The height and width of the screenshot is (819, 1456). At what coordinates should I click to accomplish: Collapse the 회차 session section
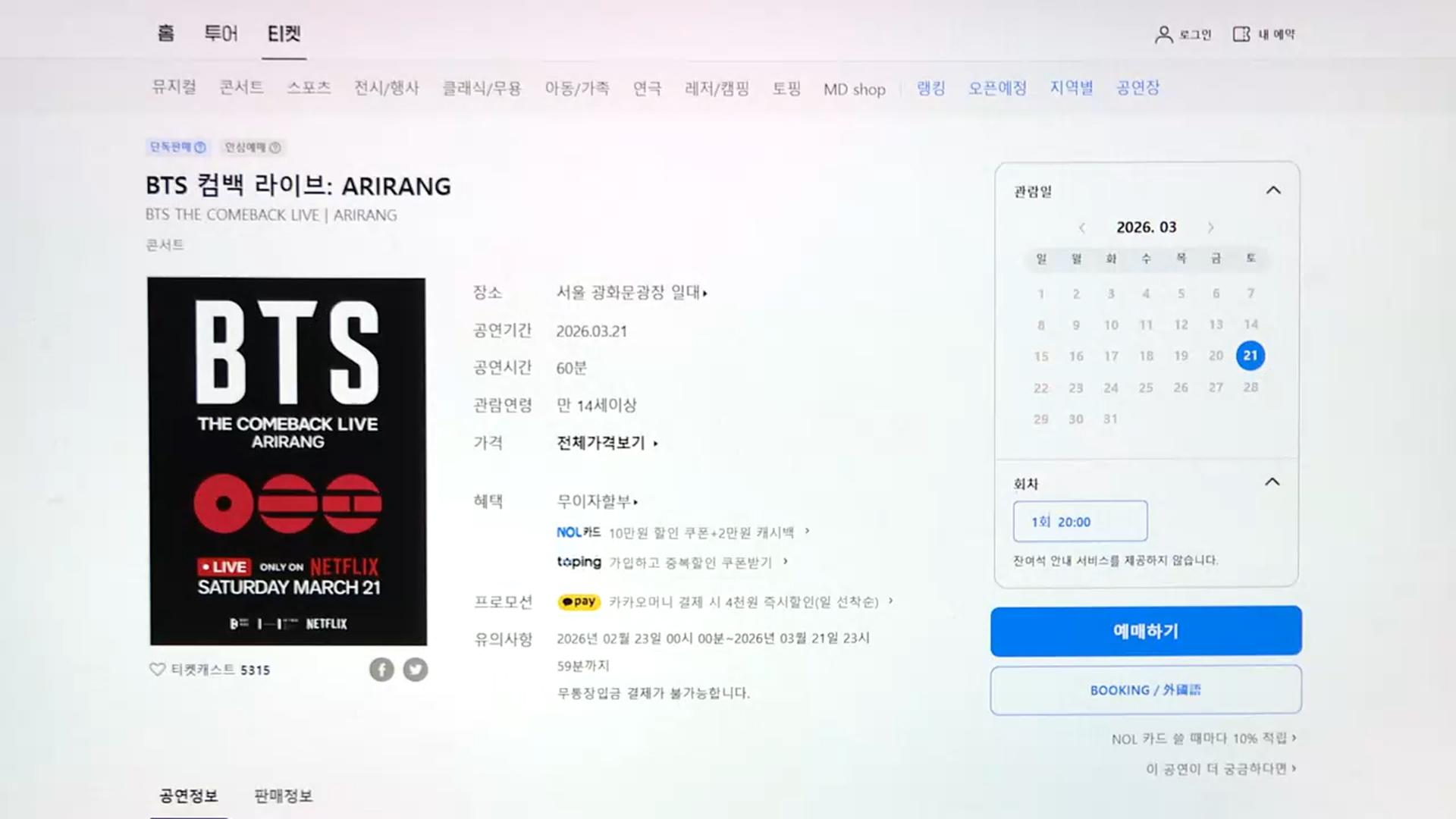pos(1272,482)
